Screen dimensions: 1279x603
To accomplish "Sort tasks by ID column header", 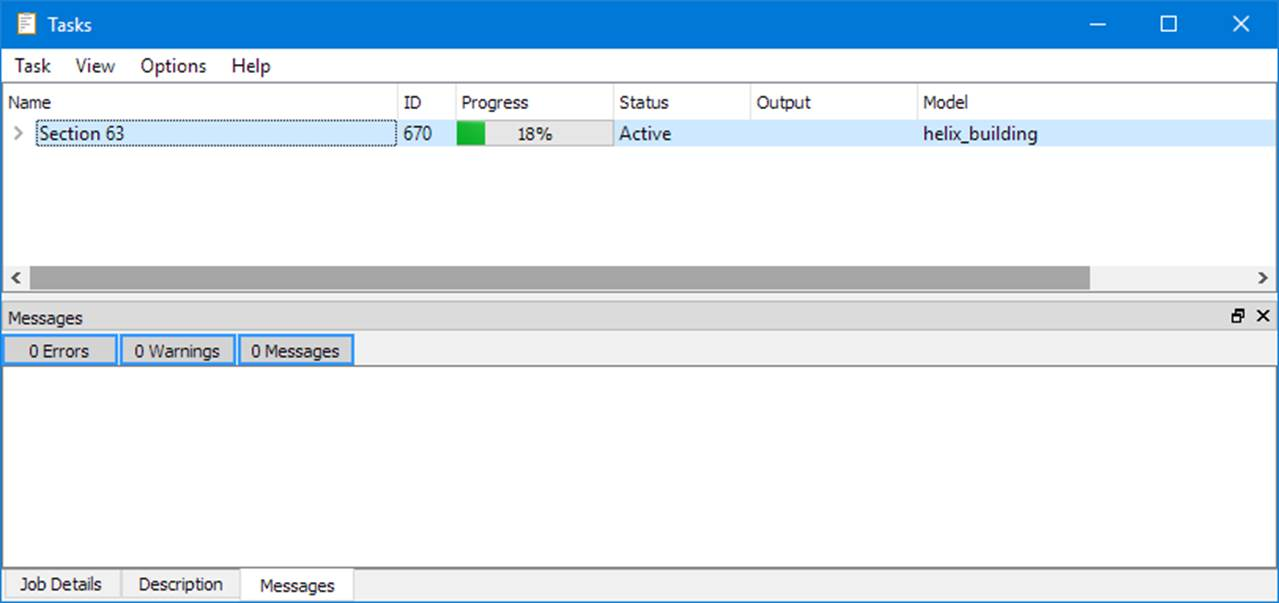I will pyautogui.click(x=427, y=102).
